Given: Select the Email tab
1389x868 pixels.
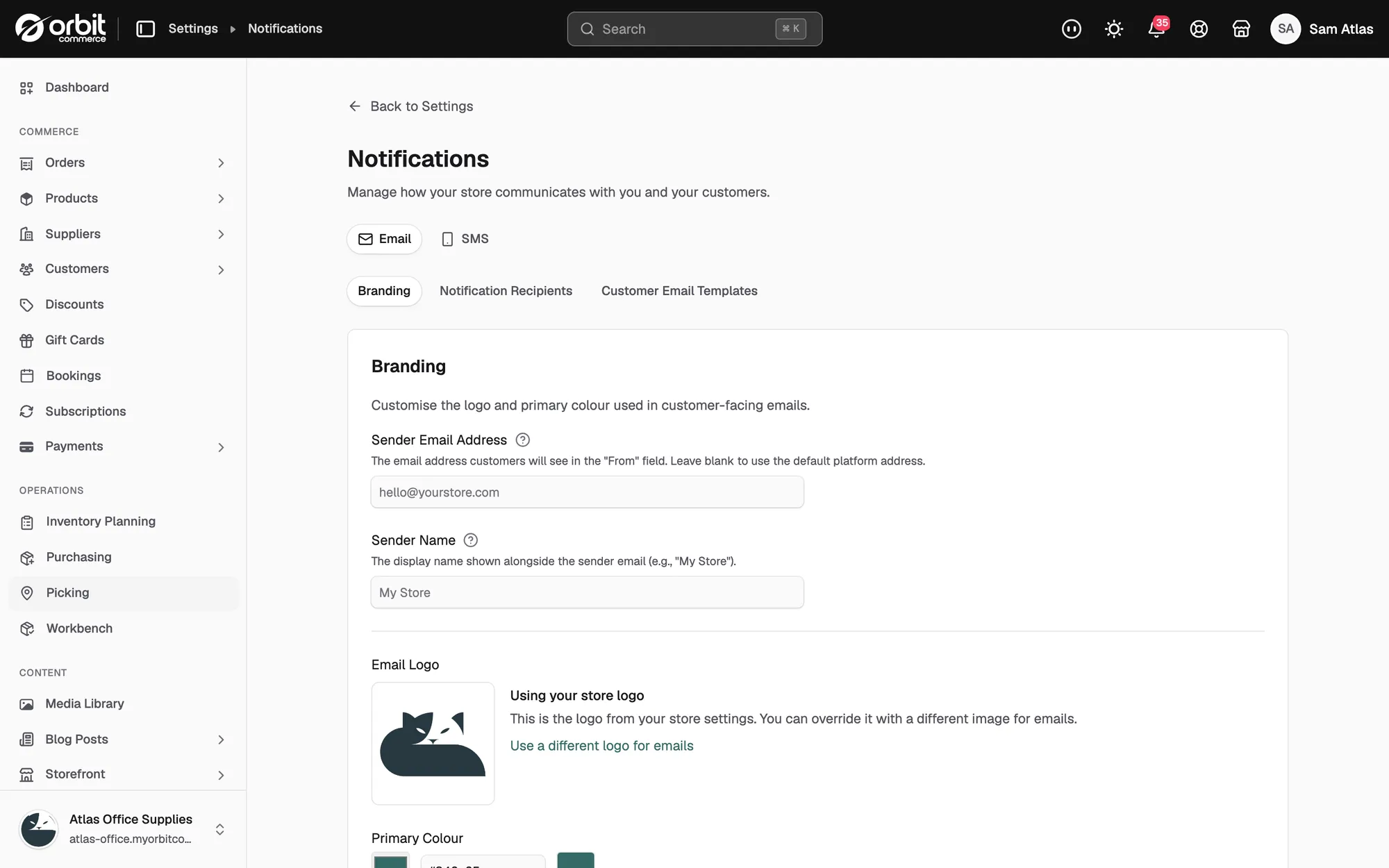Looking at the screenshot, I should tap(384, 239).
